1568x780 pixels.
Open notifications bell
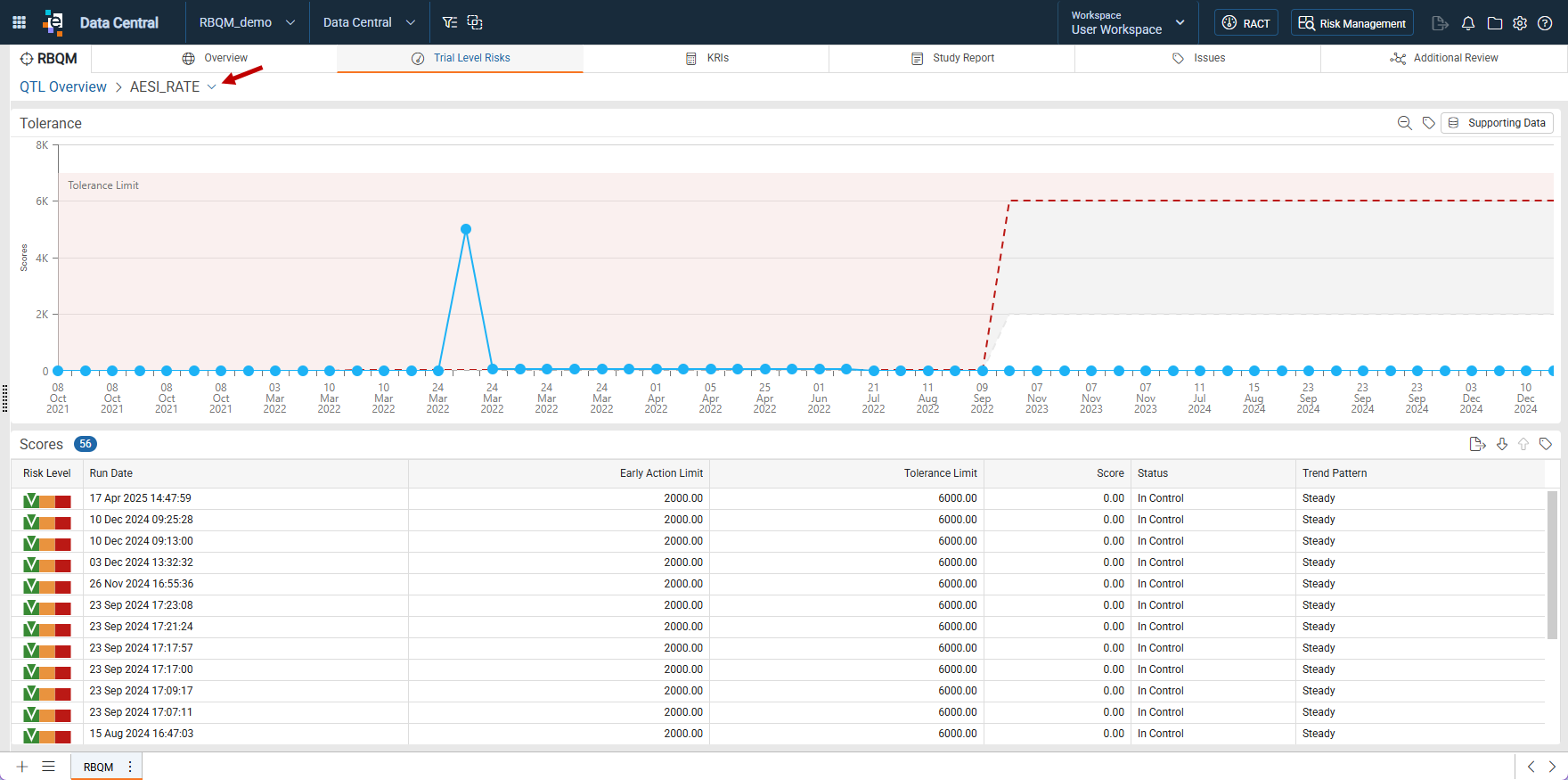pos(1468,23)
